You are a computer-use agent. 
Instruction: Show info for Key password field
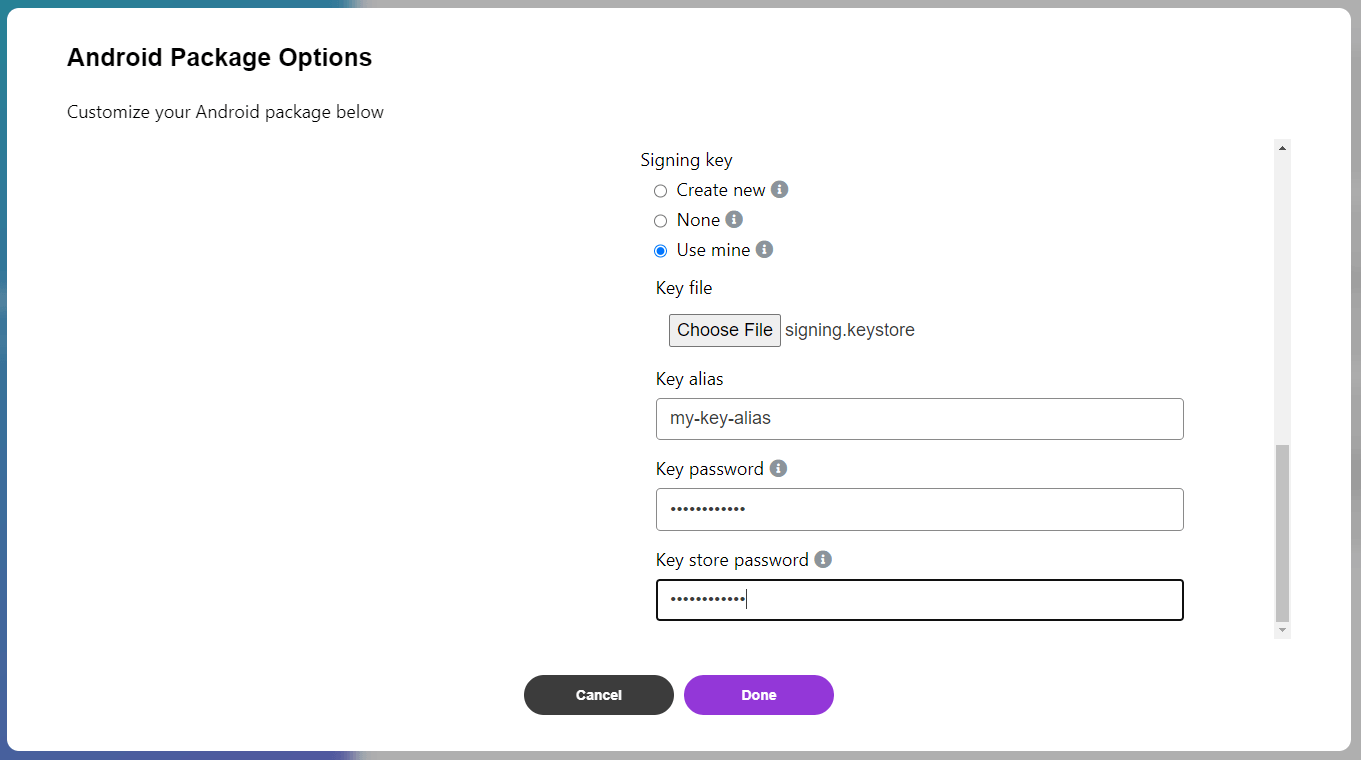778,468
